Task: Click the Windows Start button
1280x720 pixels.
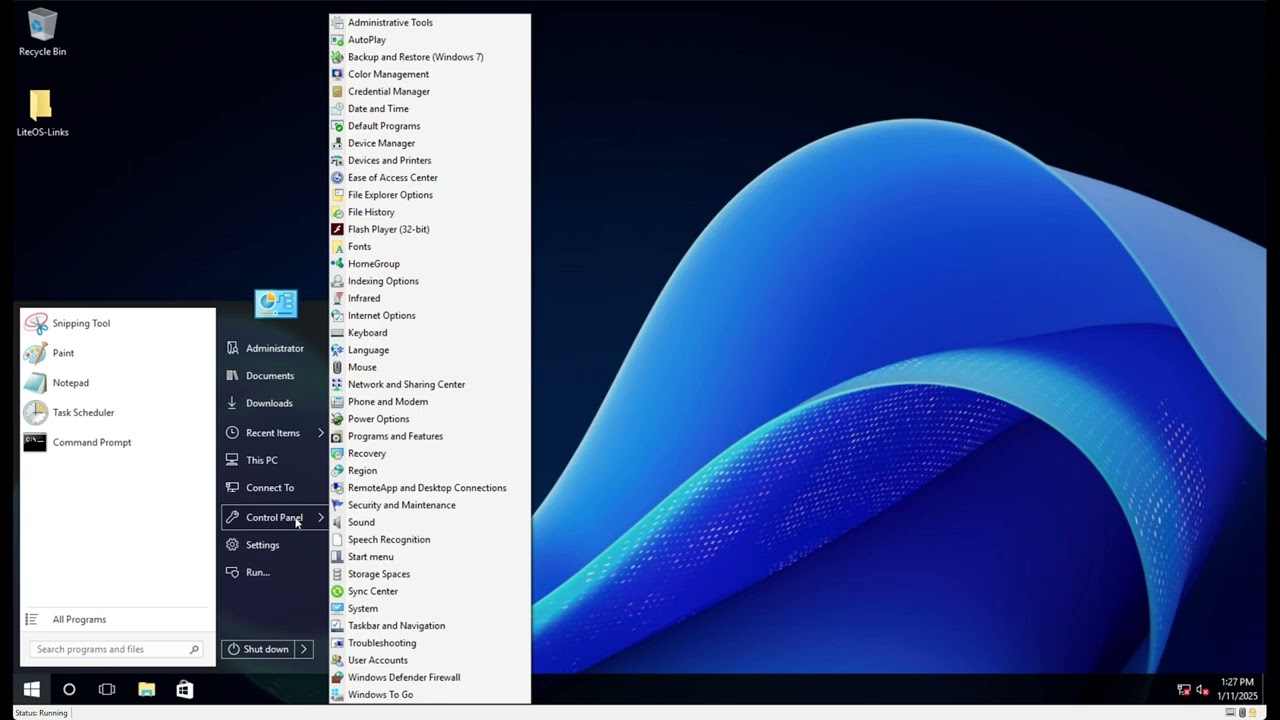Action: pos(31,689)
